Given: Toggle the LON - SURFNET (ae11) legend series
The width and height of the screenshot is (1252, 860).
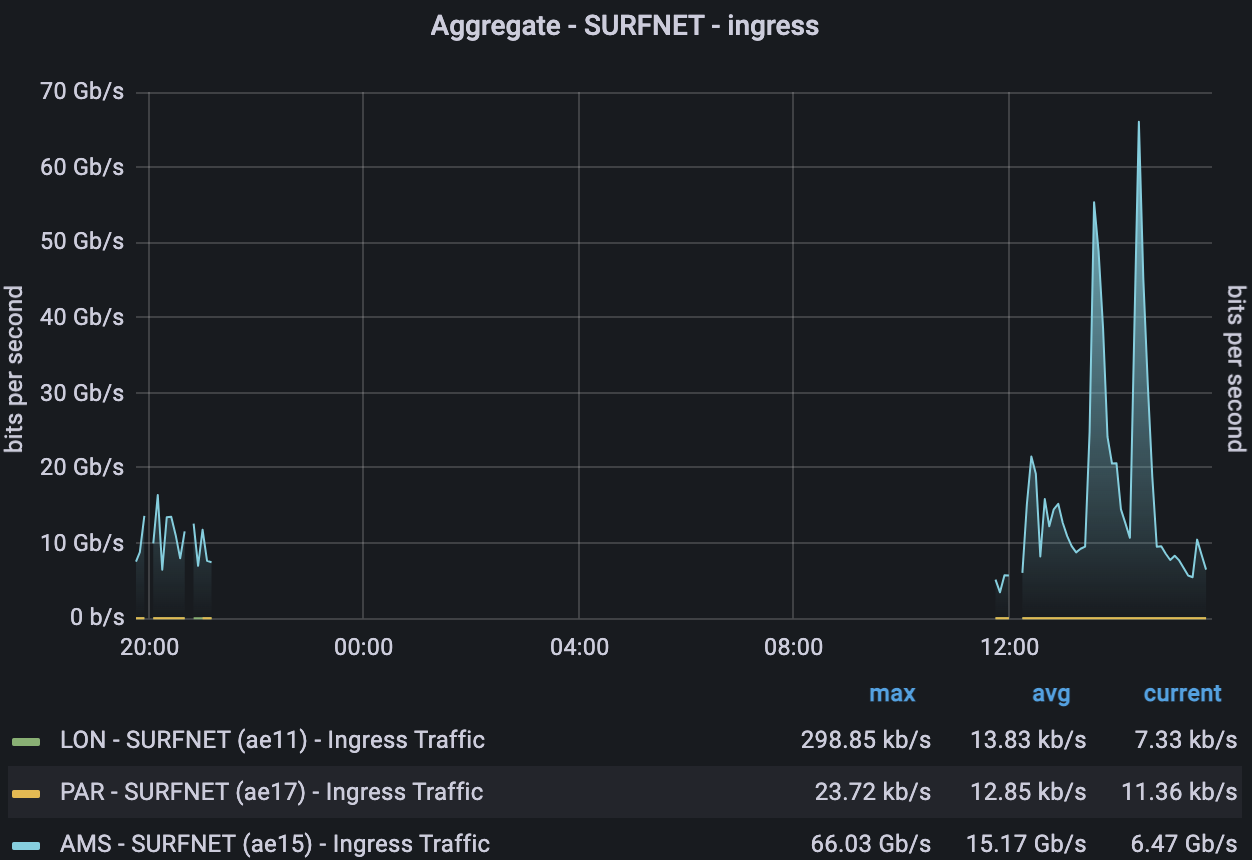Looking at the screenshot, I should click(x=272, y=741).
